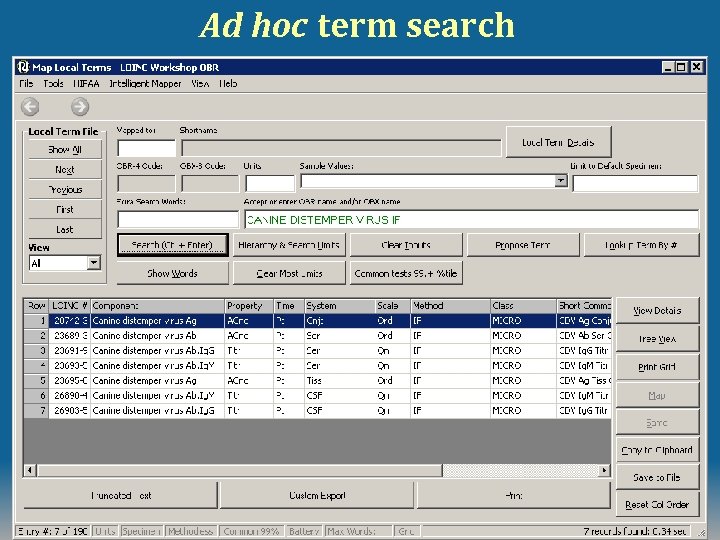The width and height of the screenshot is (720, 540).
Task: Click the Component column header
Action: tap(158, 306)
